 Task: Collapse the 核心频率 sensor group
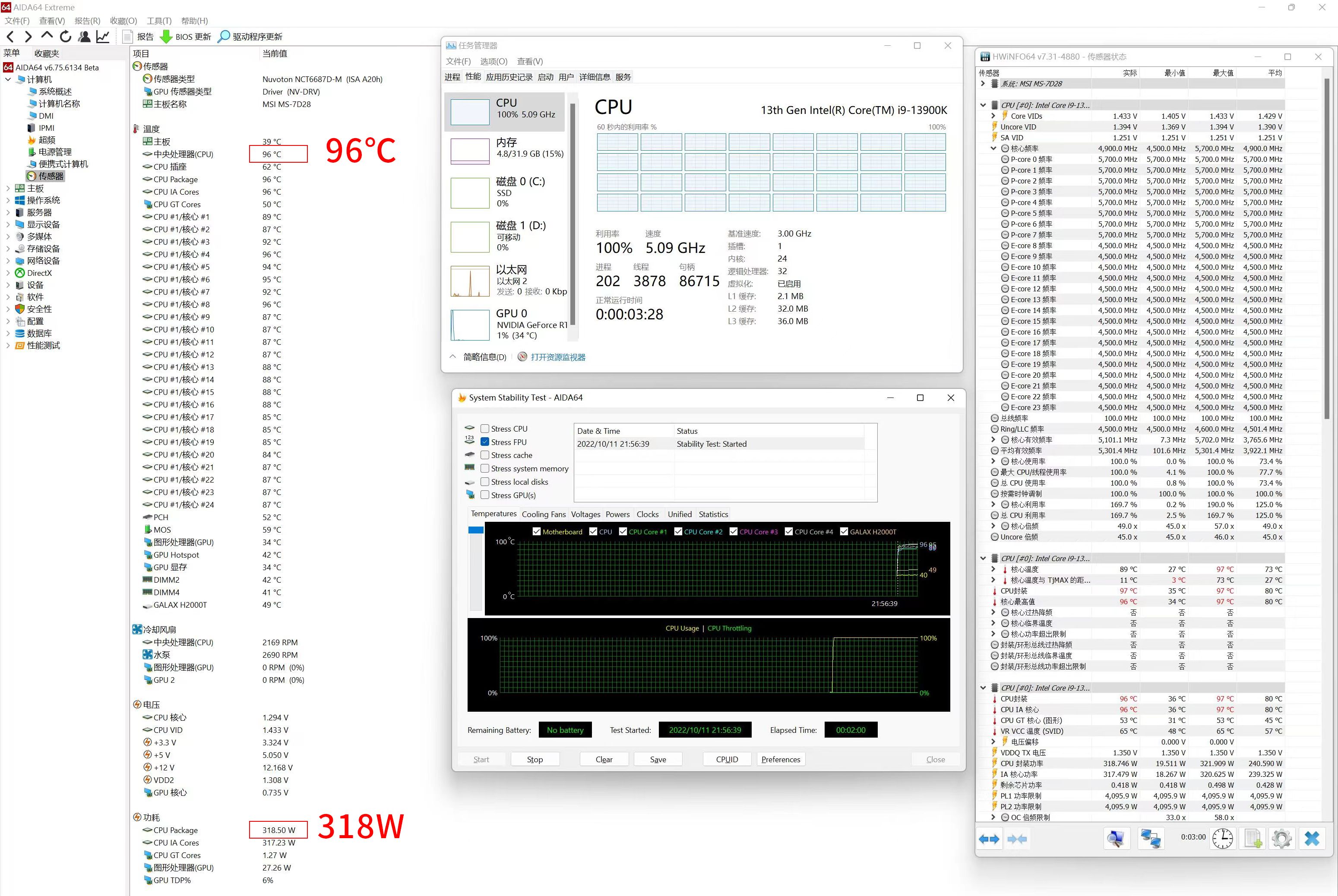pyautogui.click(x=993, y=148)
